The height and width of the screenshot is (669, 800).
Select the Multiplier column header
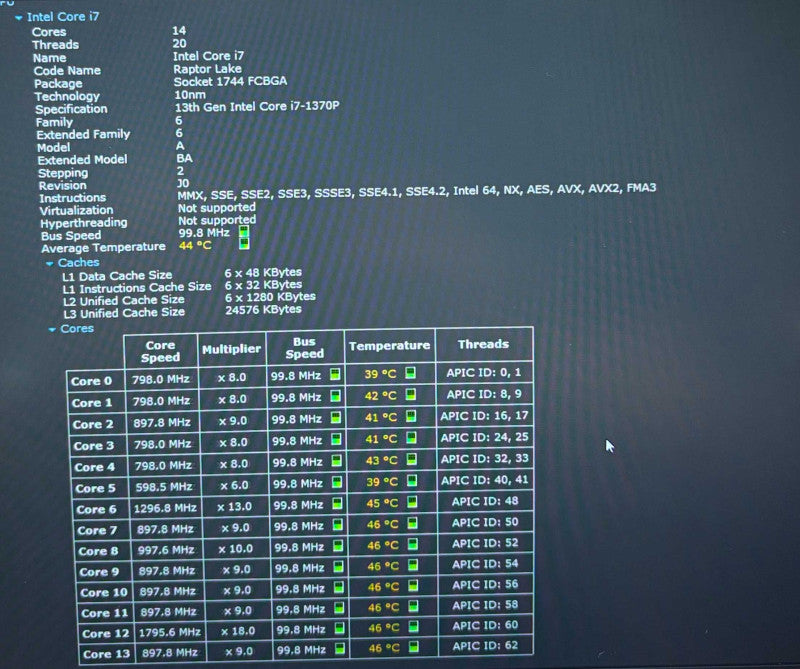point(232,350)
